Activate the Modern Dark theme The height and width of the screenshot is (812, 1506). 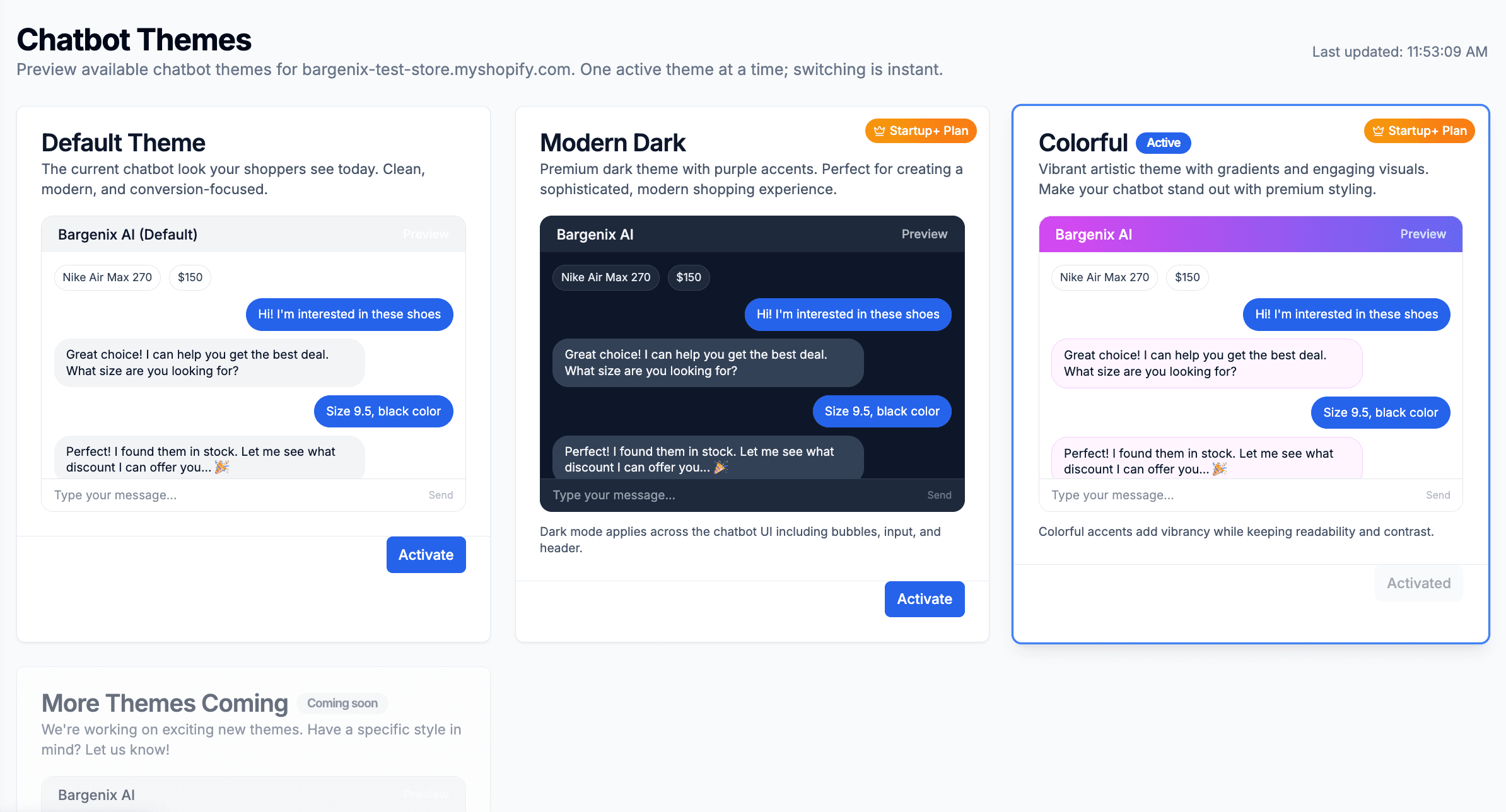point(924,599)
